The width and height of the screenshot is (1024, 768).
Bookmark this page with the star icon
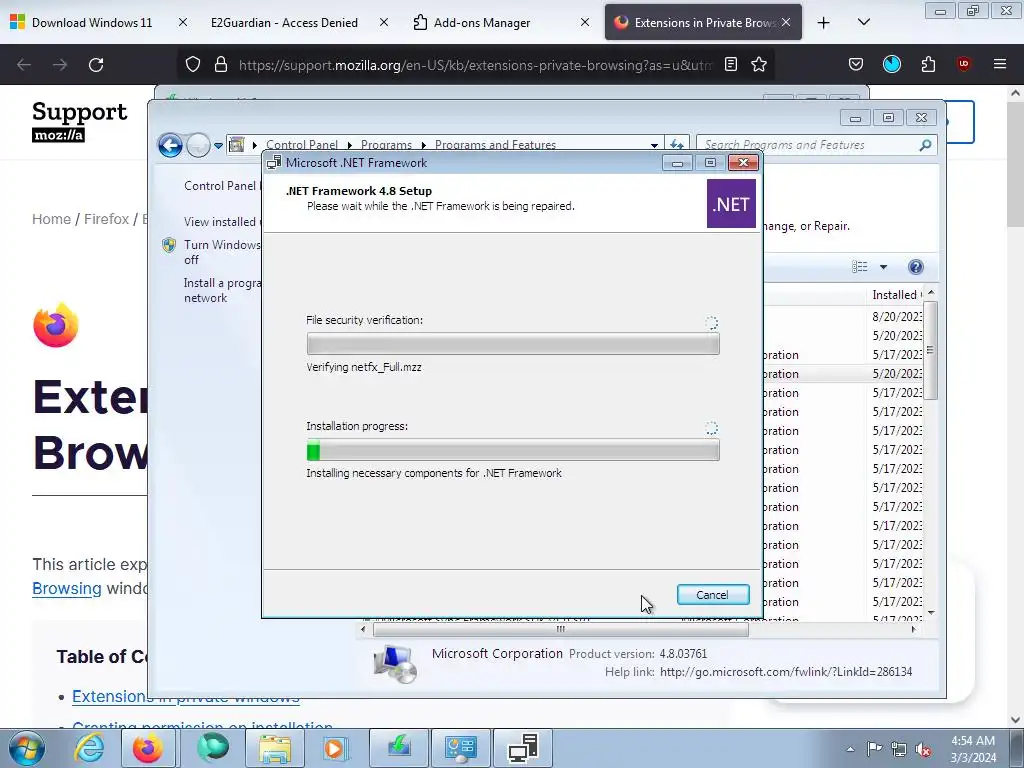[x=759, y=64]
